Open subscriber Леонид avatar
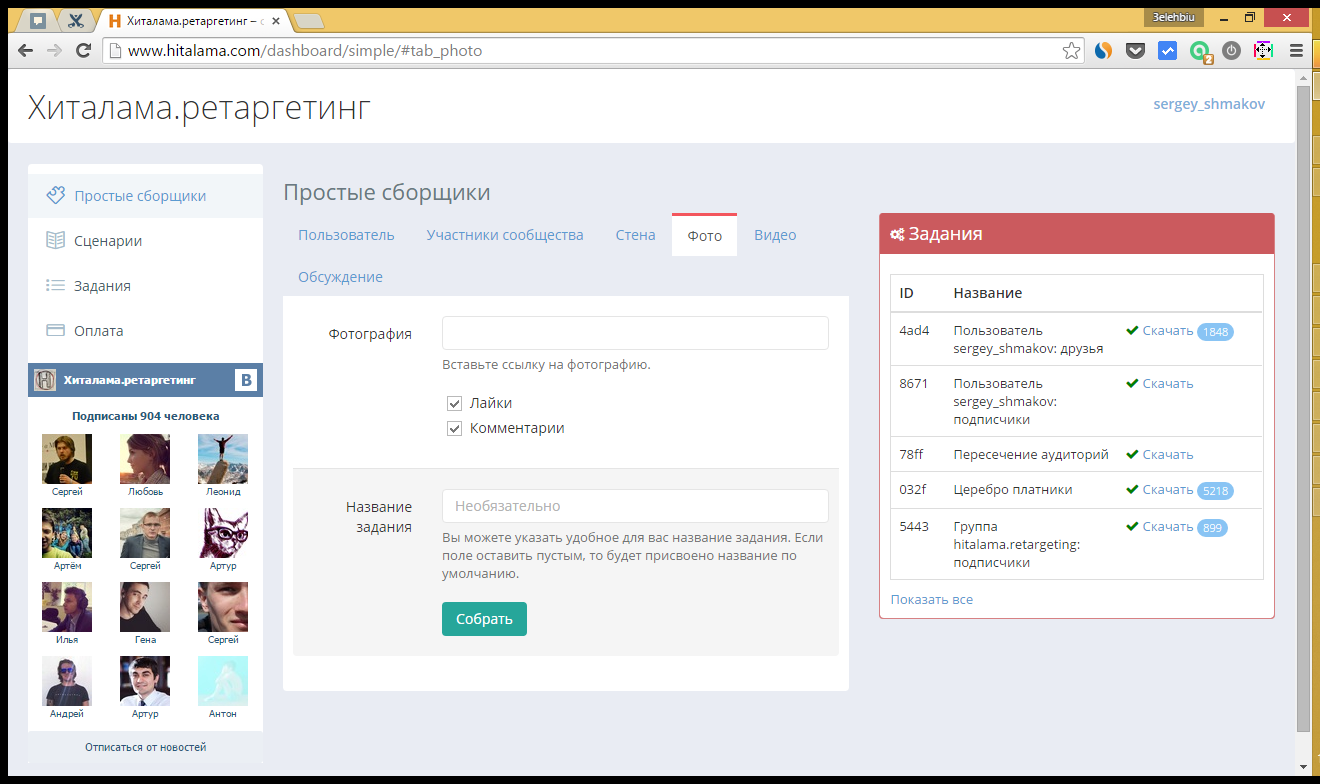The width and height of the screenshot is (1320, 784). (x=223, y=459)
